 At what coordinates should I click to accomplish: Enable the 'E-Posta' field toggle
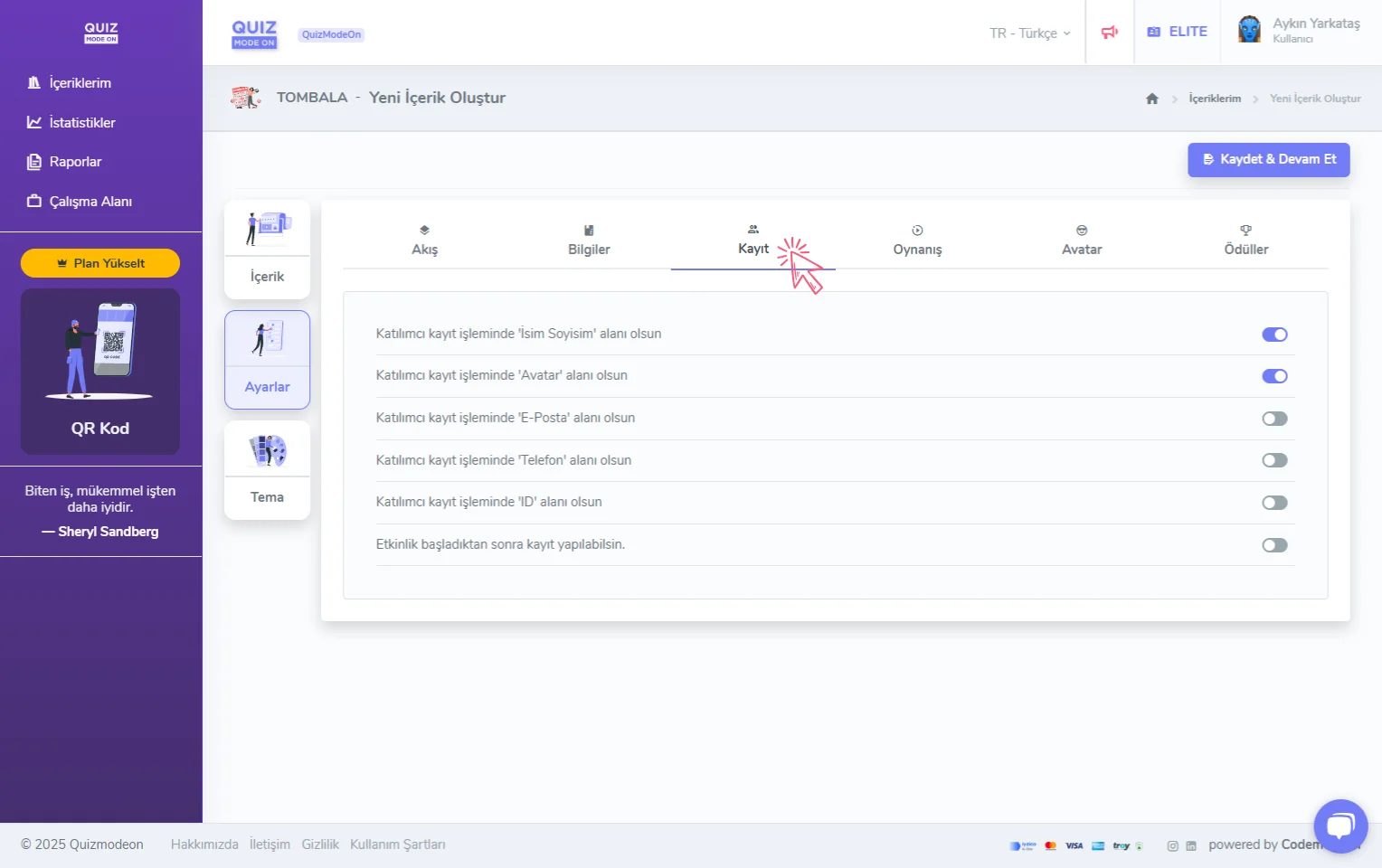tap(1274, 419)
